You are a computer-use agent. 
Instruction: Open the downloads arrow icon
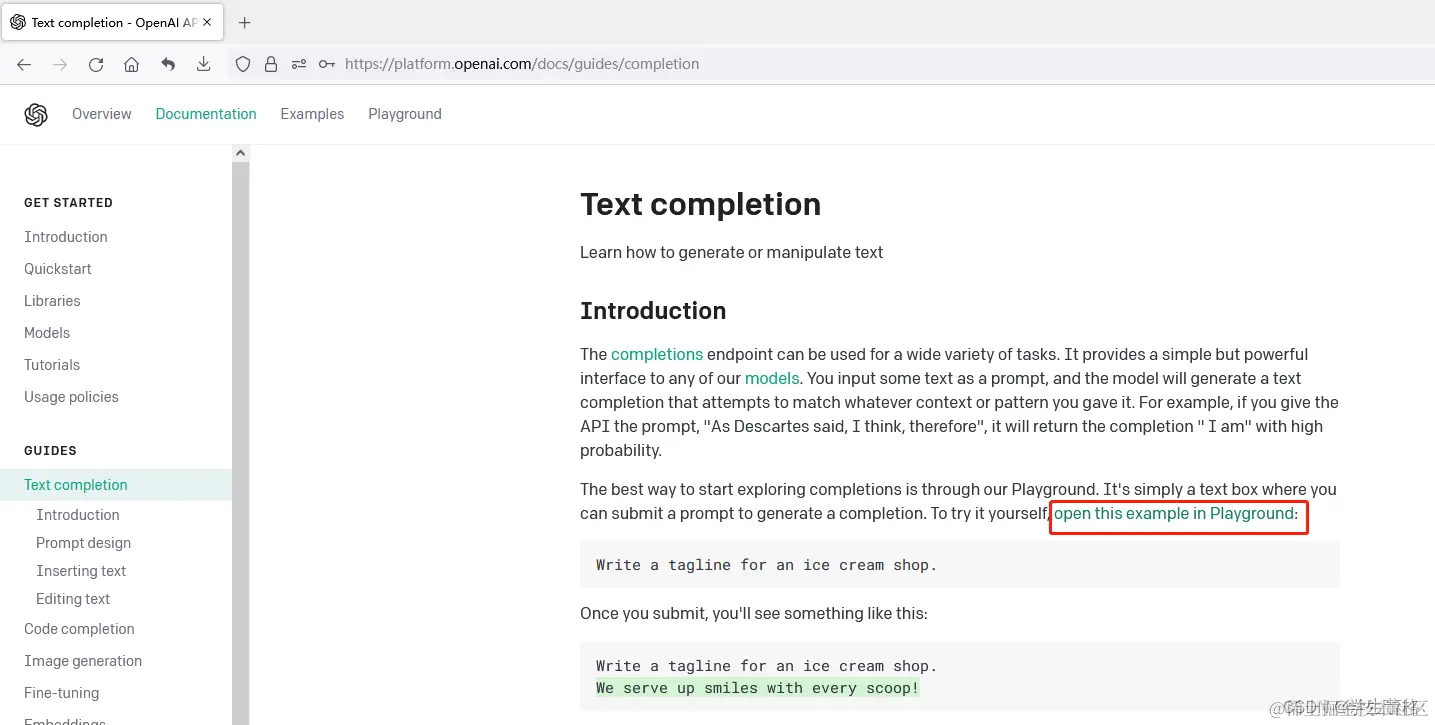tap(203, 64)
